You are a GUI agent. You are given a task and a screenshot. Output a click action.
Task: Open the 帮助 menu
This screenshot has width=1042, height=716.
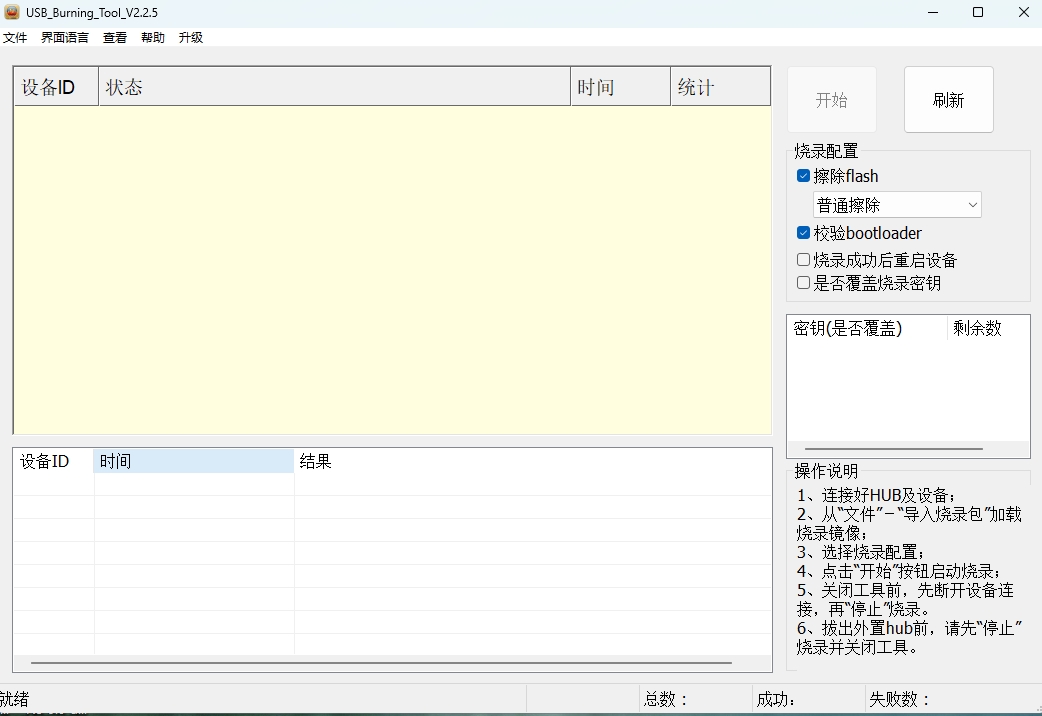pos(153,38)
